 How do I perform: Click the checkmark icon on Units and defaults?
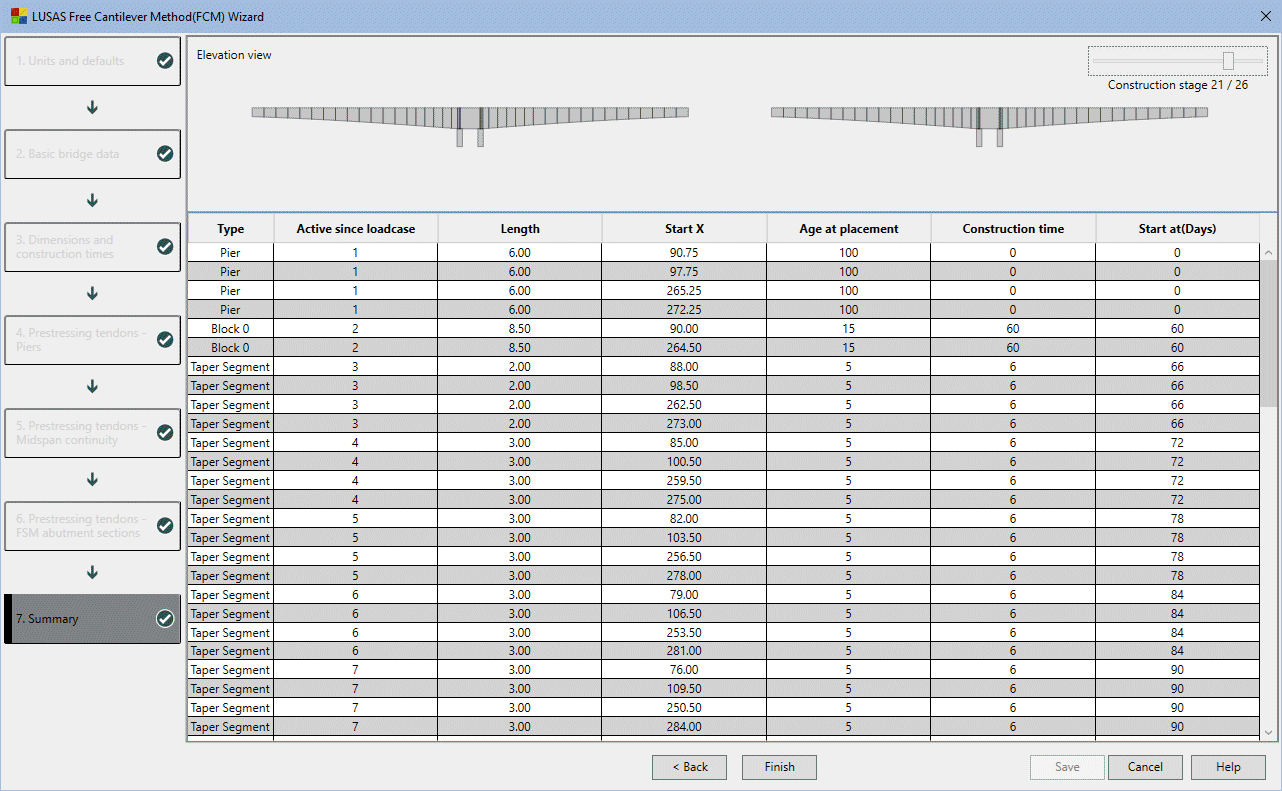click(165, 61)
